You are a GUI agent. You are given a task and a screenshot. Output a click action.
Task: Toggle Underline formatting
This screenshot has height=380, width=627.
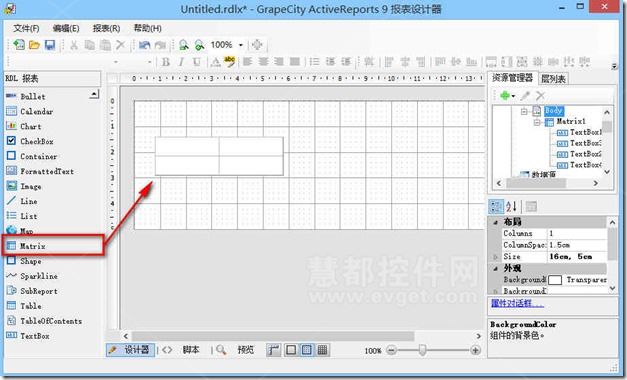point(196,62)
